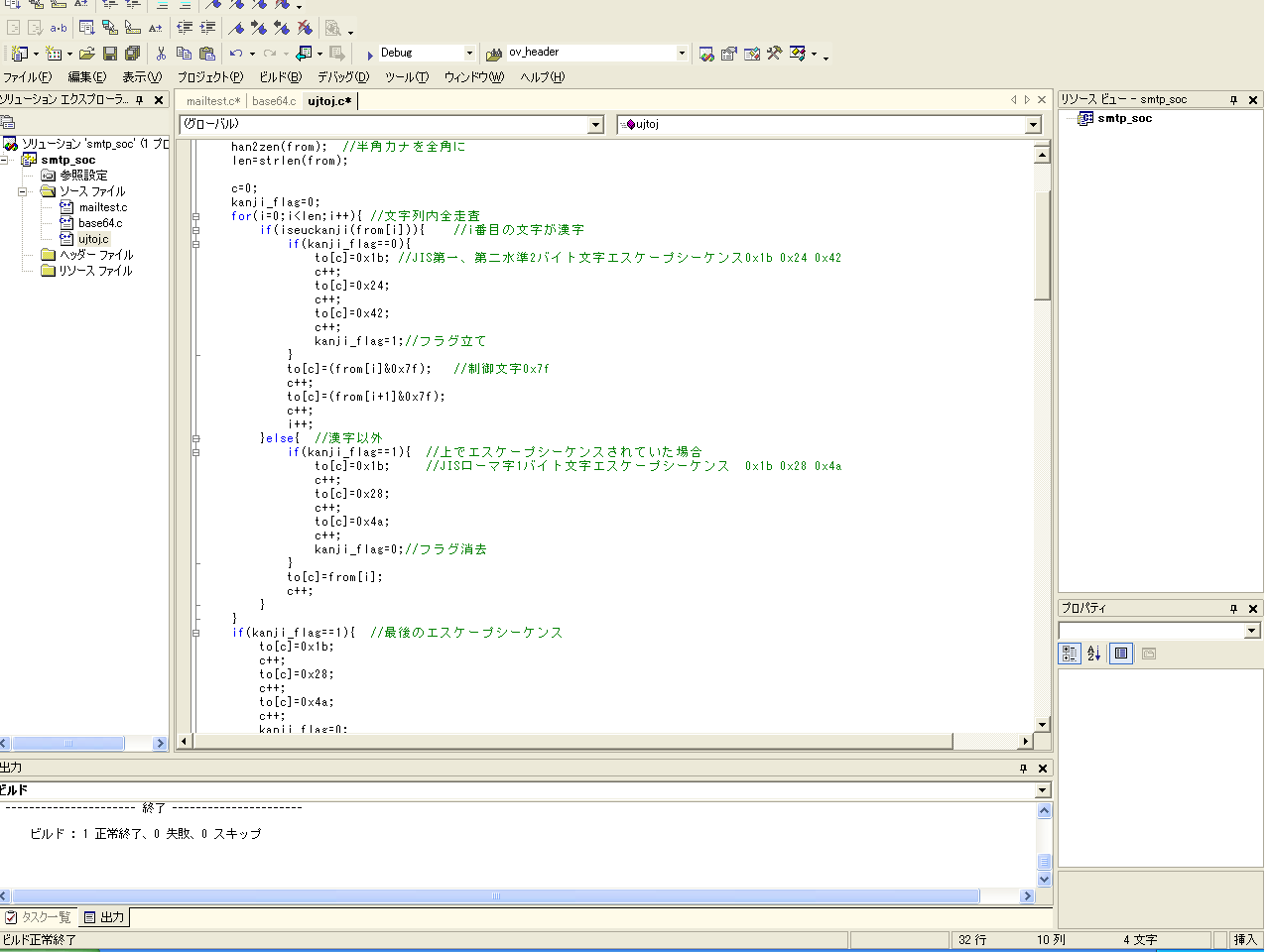Toggle auto-hide pin on Solution Explorer panel
The width and height of the screenshot is (1270, 952).
click(x=140, y=100)
